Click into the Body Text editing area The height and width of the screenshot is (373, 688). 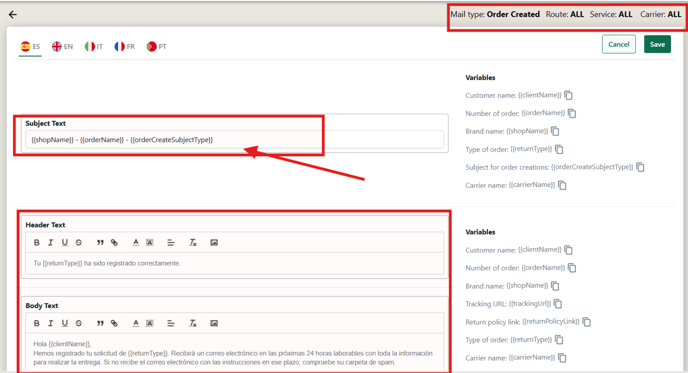[x=234, y=353]
